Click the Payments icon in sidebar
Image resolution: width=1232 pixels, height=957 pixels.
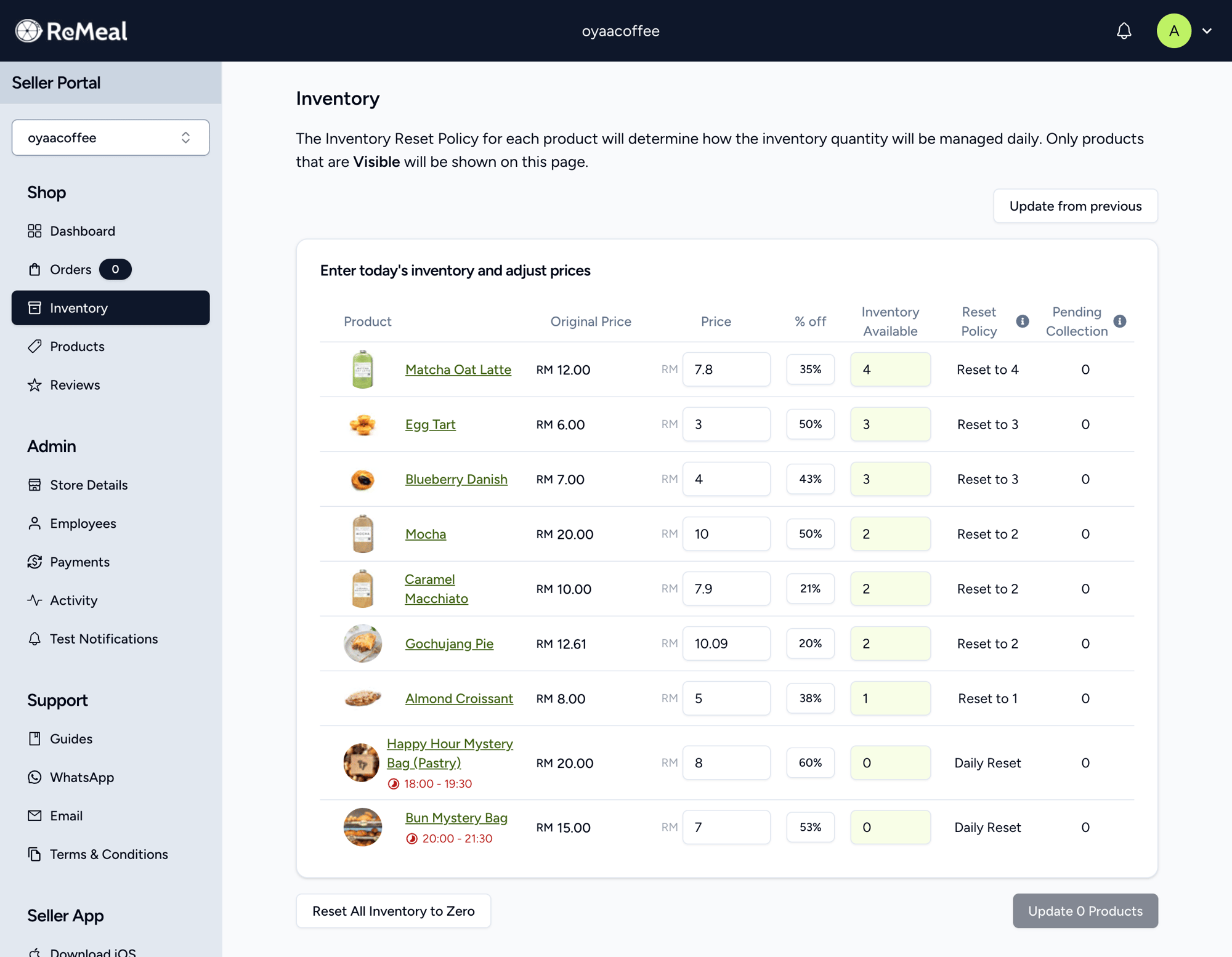[34, 562]
